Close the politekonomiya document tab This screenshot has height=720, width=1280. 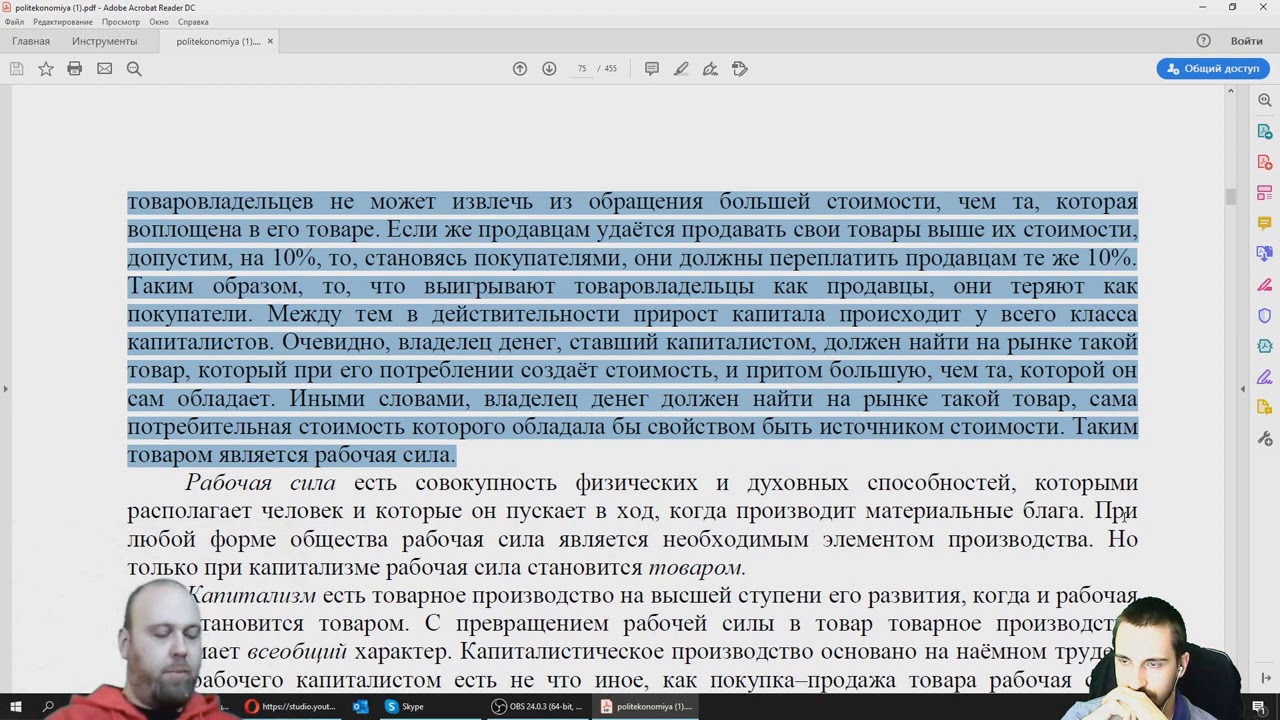click(x=270, y=41)
